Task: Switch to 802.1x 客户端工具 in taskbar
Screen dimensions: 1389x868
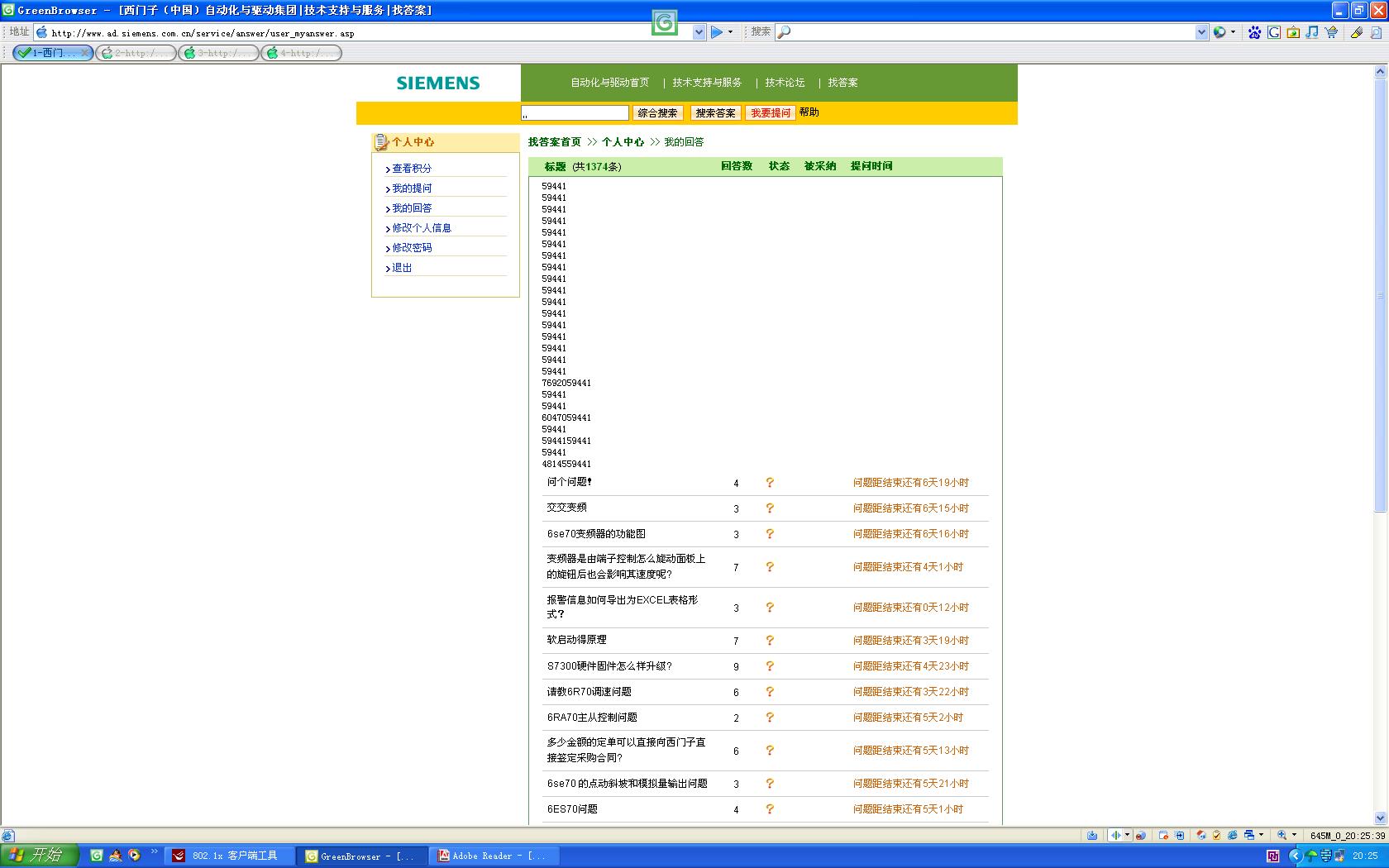Action: coord(230,856)
